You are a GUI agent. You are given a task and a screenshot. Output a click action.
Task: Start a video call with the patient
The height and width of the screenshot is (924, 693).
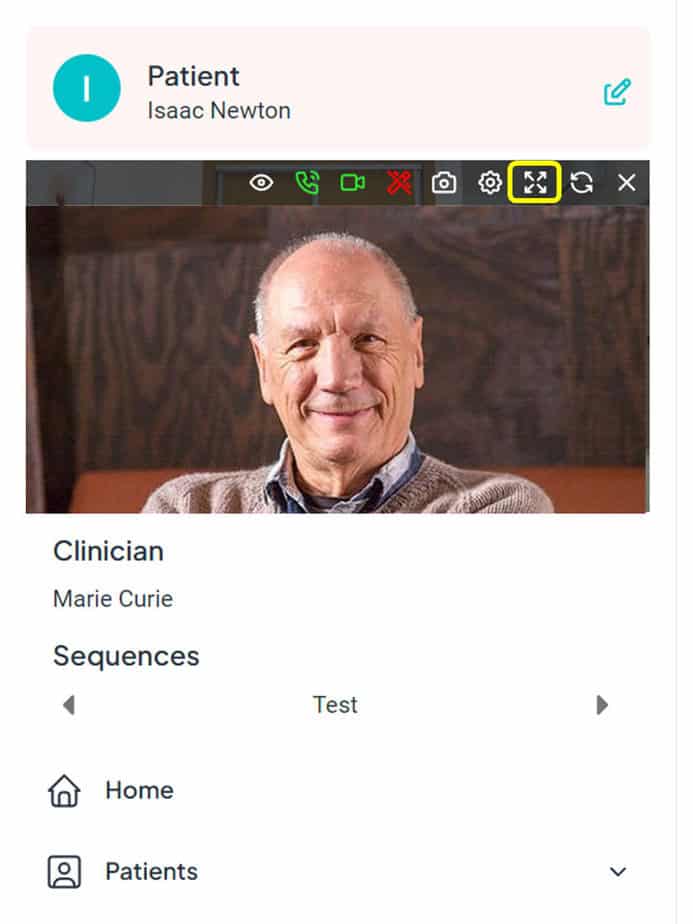click(x=352, y=183)
